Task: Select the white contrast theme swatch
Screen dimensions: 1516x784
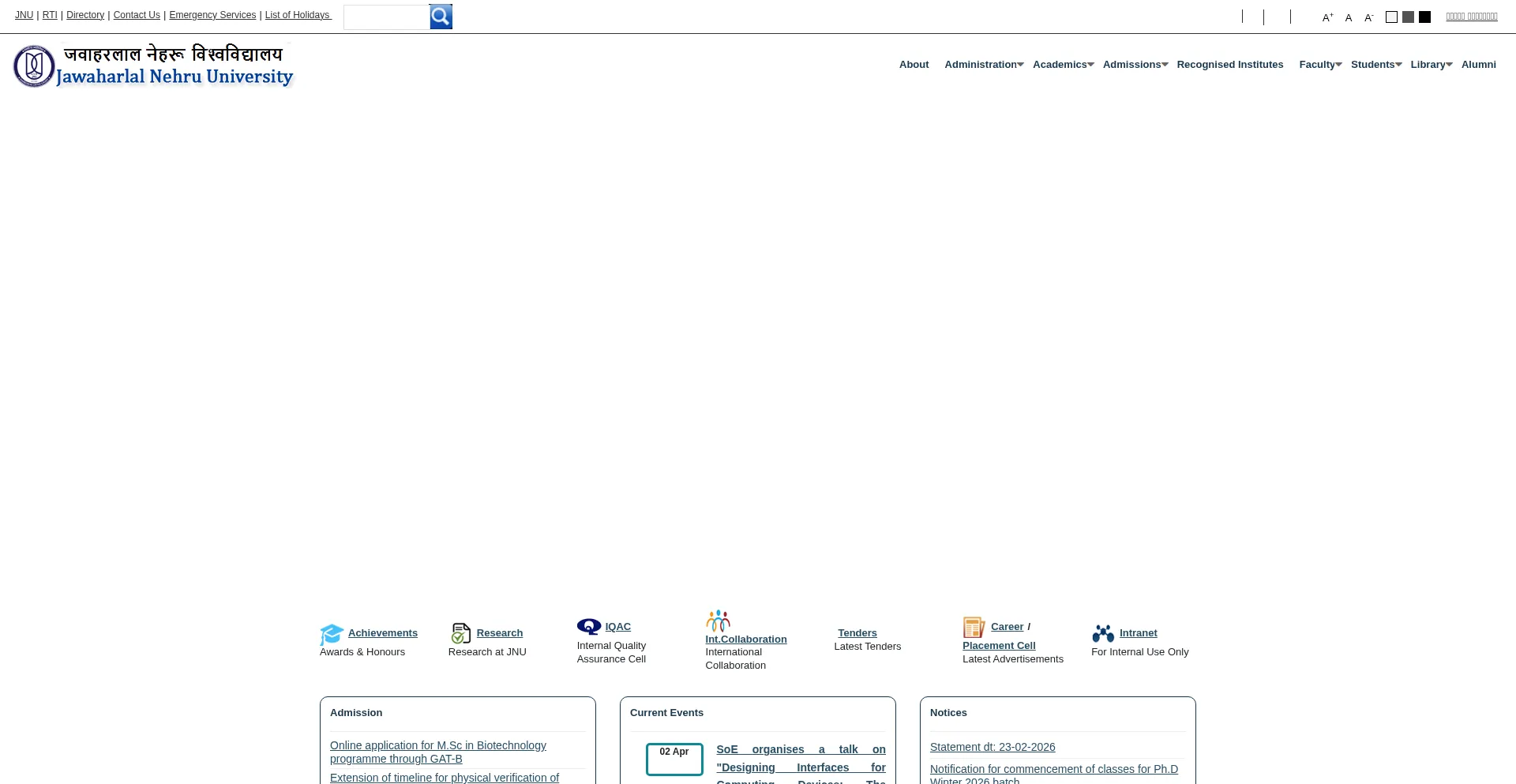Action: tap(1391, 17)
